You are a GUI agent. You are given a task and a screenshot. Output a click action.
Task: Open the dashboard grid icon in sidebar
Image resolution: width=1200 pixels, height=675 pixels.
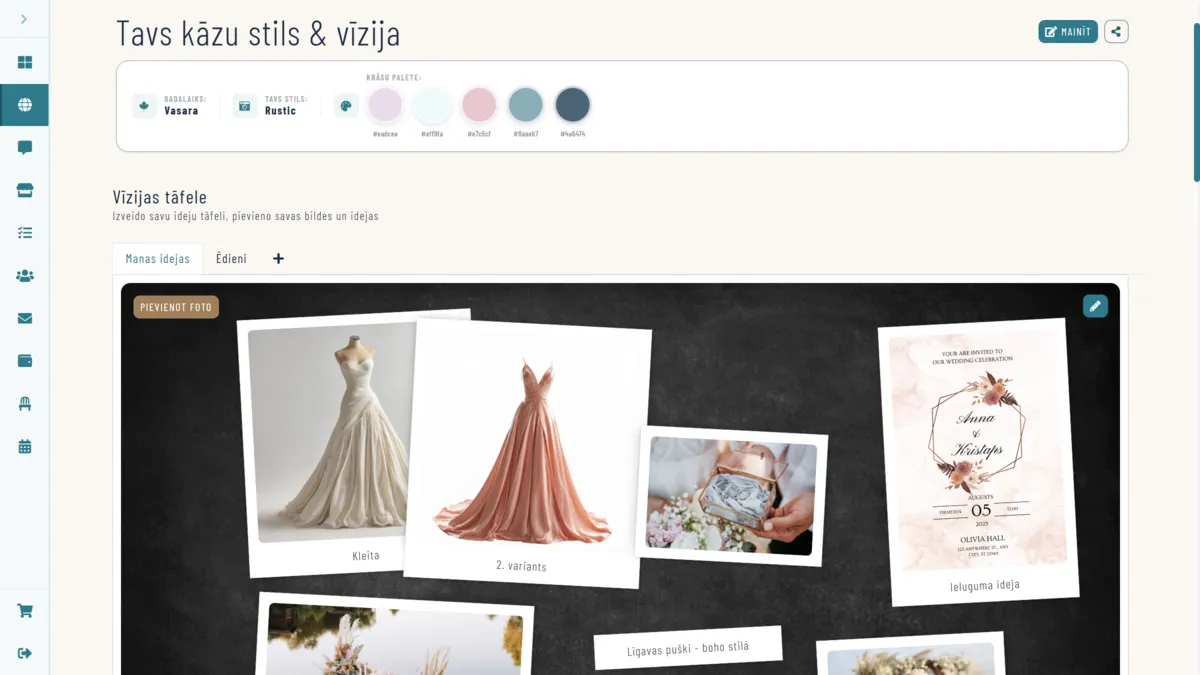click(25, 62)
